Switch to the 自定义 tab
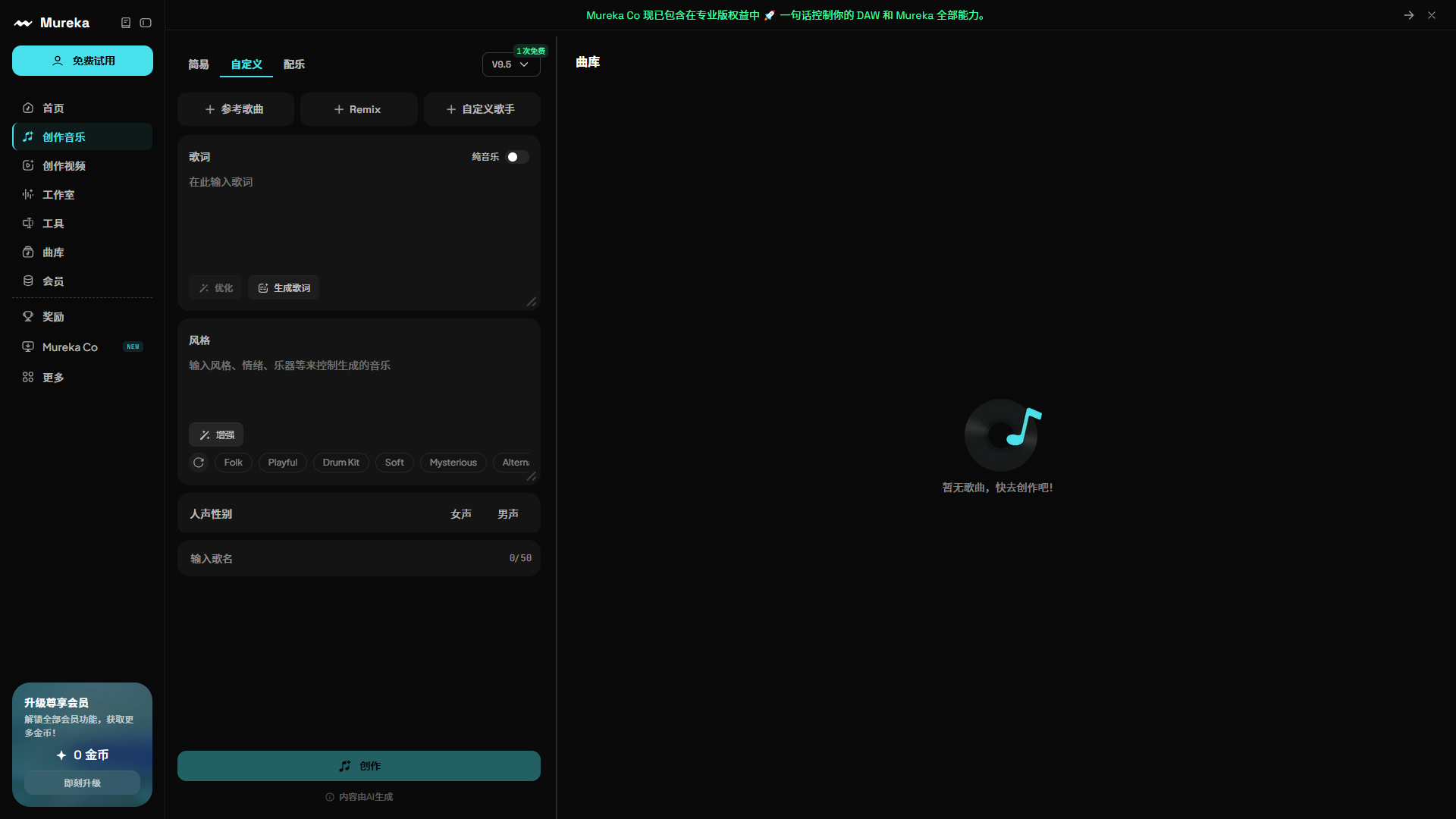1456x819 pixels. [x=246, y=64]
